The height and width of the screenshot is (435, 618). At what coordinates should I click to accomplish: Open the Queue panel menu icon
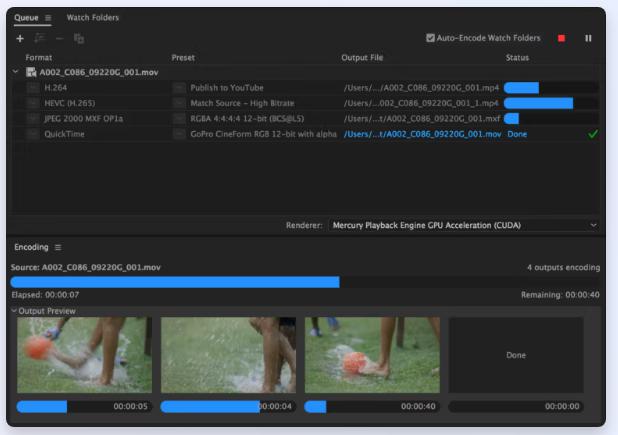tap(48, 18)
